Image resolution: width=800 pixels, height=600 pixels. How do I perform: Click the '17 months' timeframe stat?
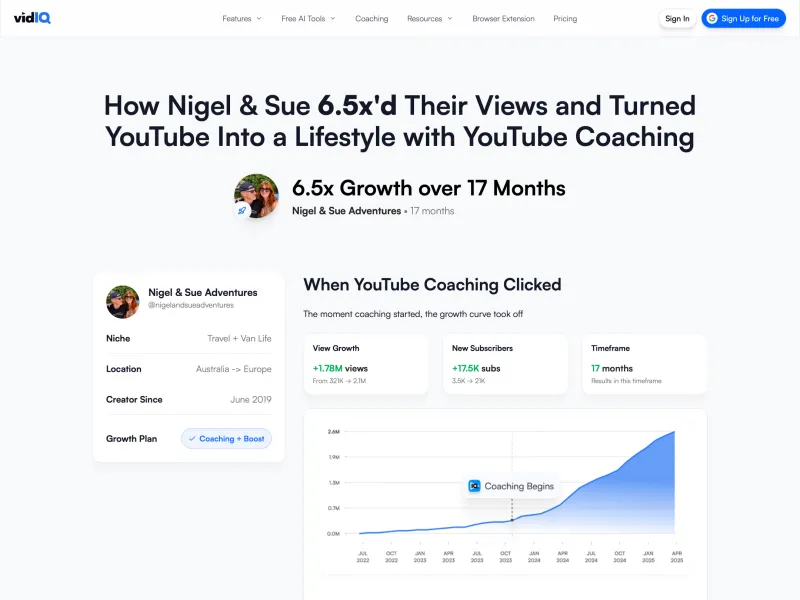(x=612, y=368)
